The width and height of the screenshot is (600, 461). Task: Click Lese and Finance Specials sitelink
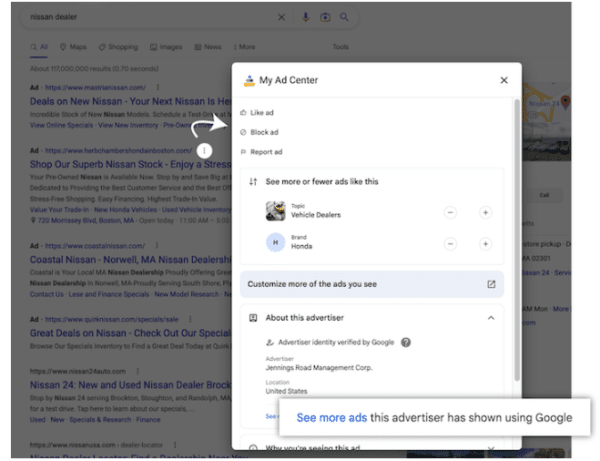(x=109, y=294)
